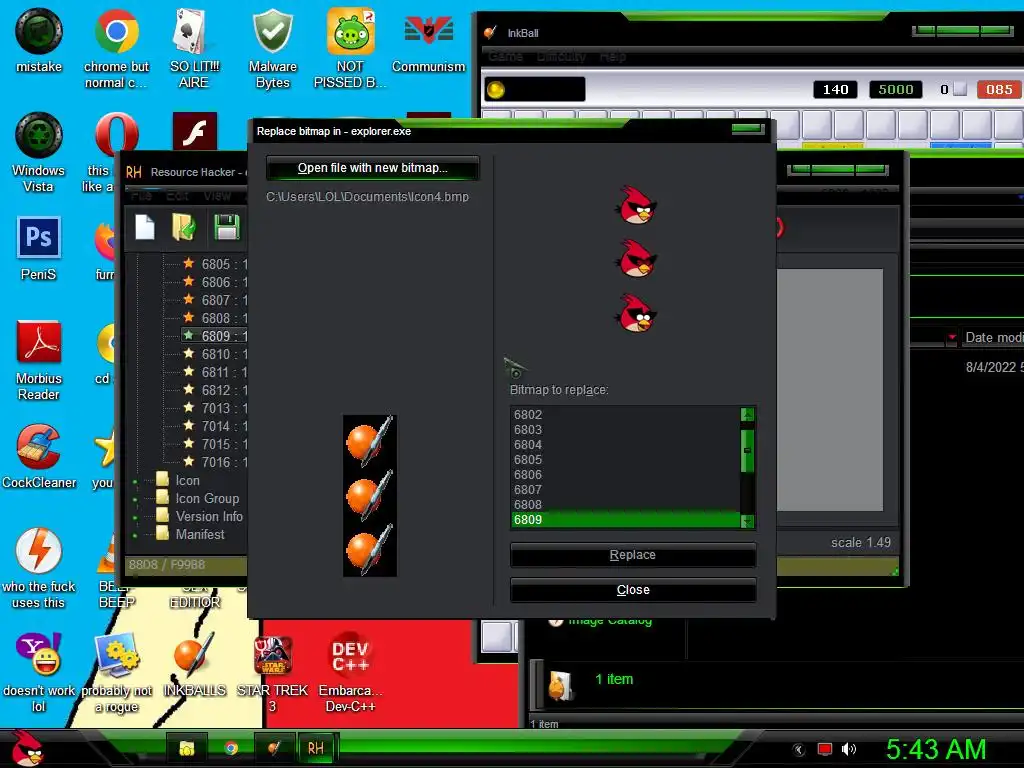This screenshot has height=768, width=1024.
Task: Click the volume speaker tray icon
Action: [x=849, y=749]
